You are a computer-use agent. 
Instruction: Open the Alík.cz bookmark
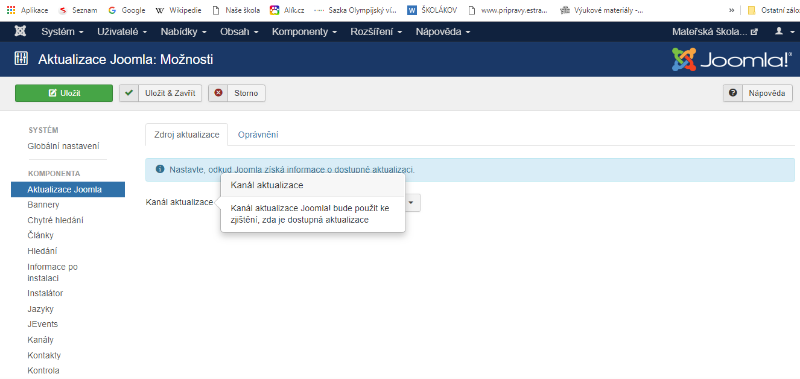tap(287, 10)
